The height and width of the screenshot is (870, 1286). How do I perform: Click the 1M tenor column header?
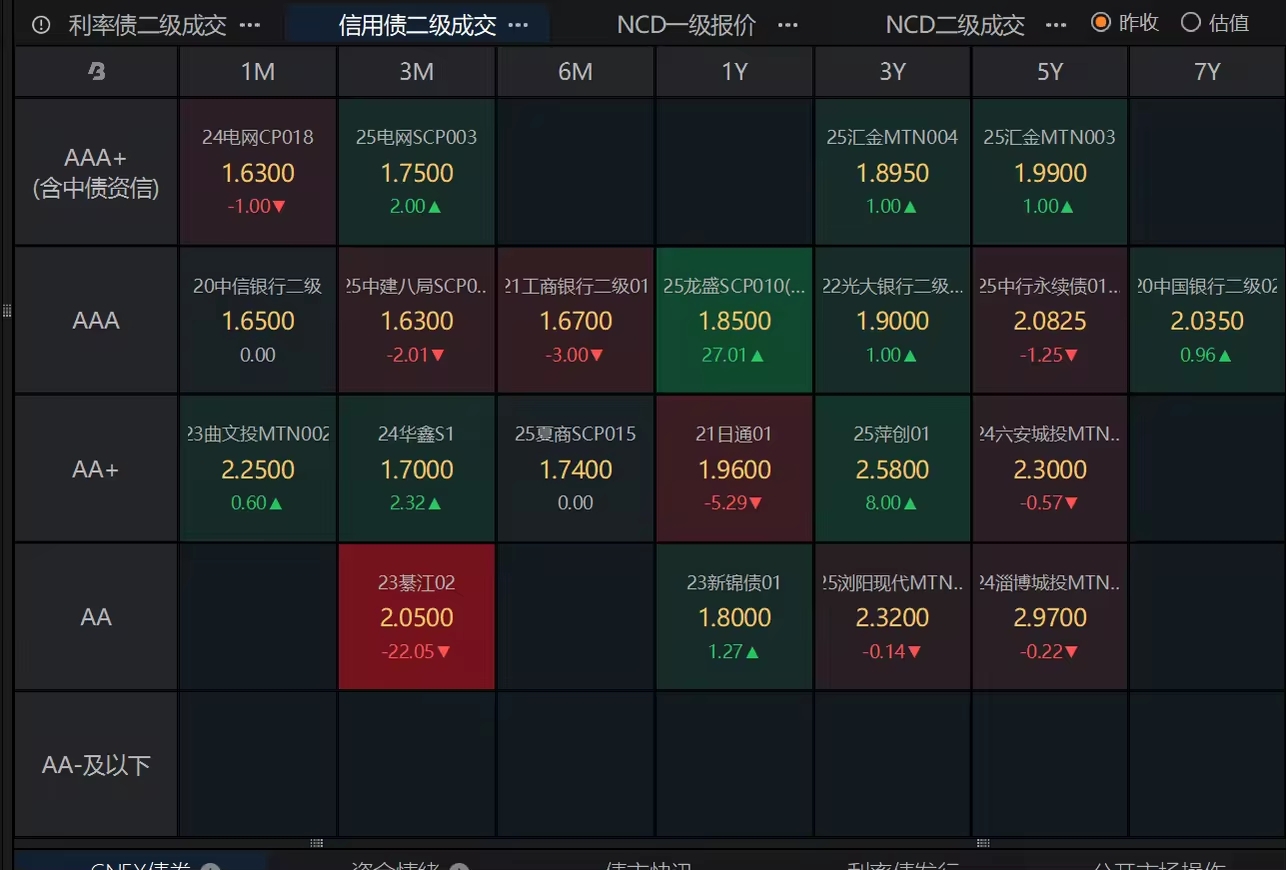click(258, 71)
